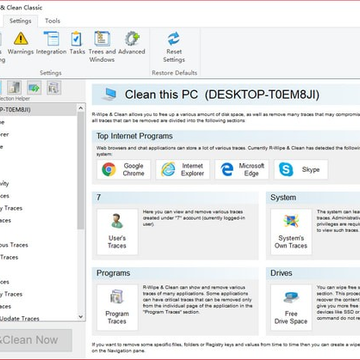Open the Integration settings
Screen dimensions: 360x360
click(51, 43)
